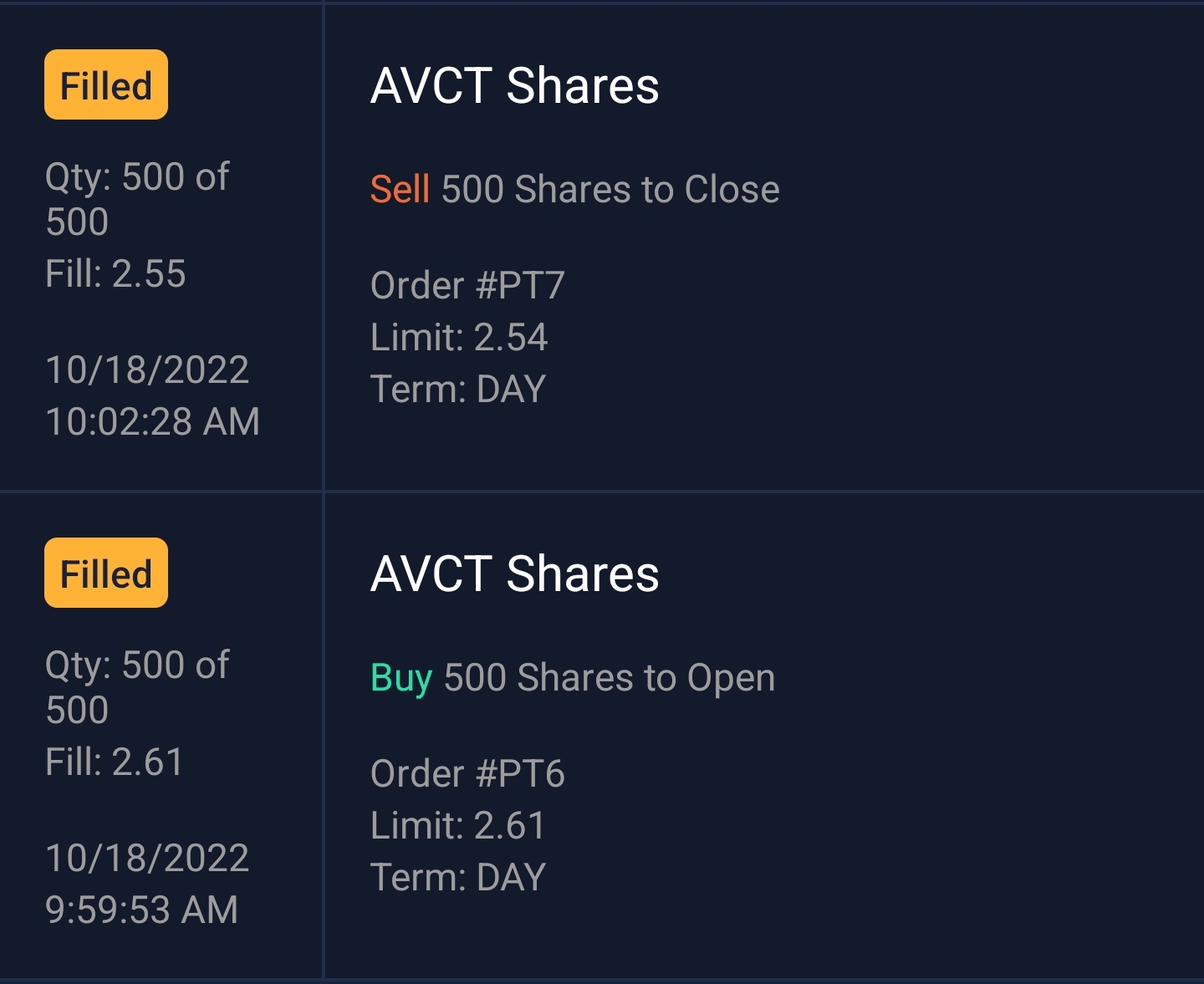Screen dimensions: 1204x984
Task: Tap the quantity text in the buy order
Action: click(x=136, y=687)
